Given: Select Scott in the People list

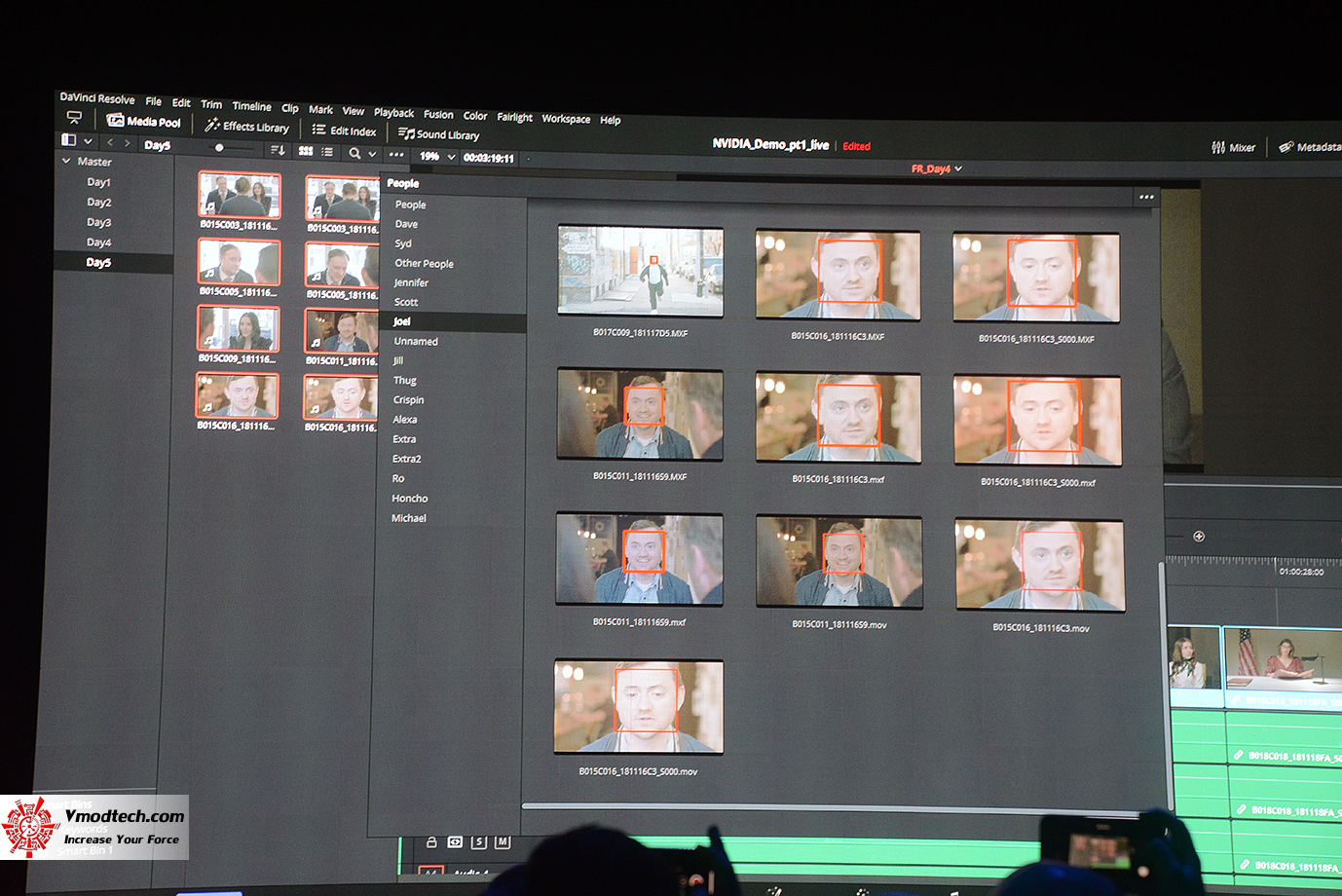Looking at the screenshot, I should point(406,302).
